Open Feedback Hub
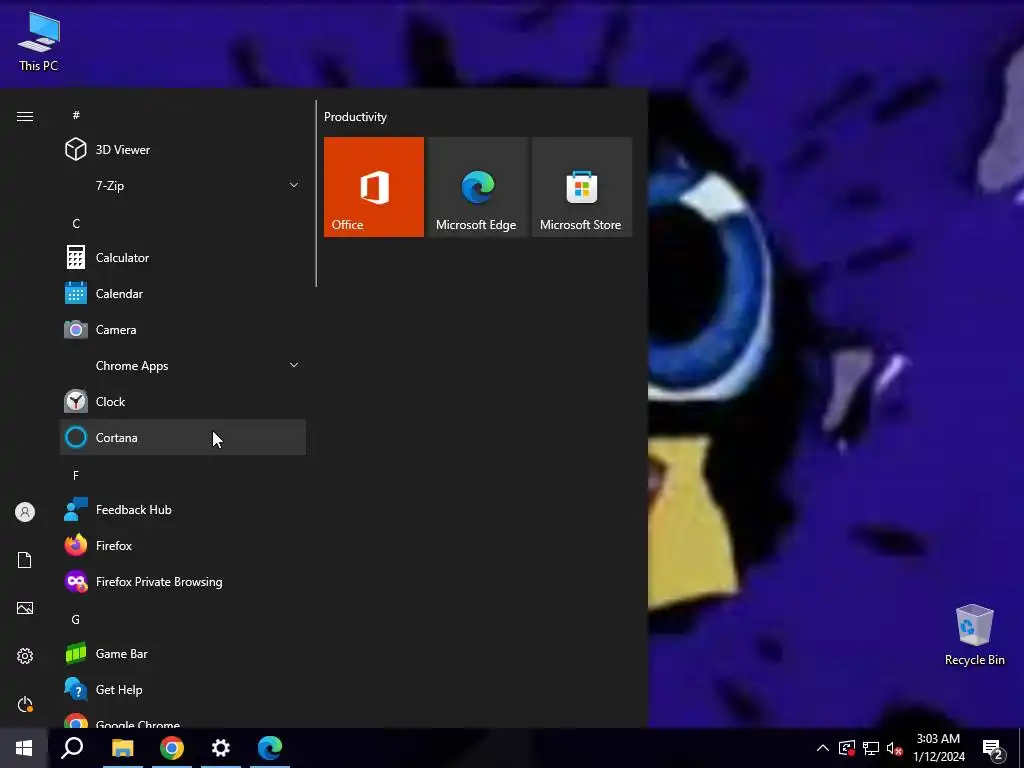Image resolution: width=1024 pixels, height=768 pixels. (183, 509)
